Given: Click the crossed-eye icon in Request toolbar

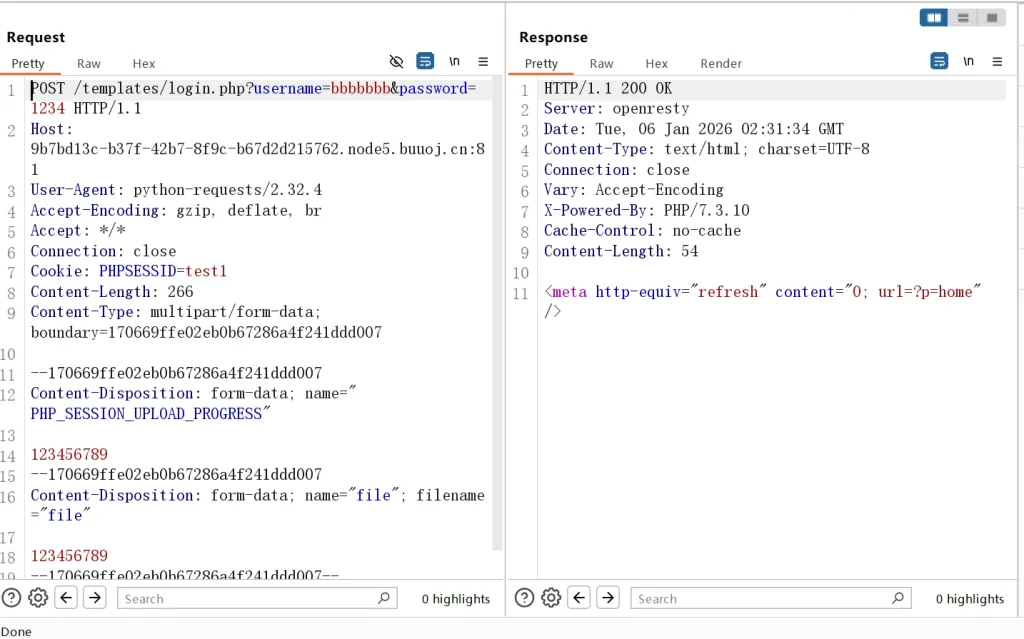Looking at the screenshot, I should pos(396,62).
